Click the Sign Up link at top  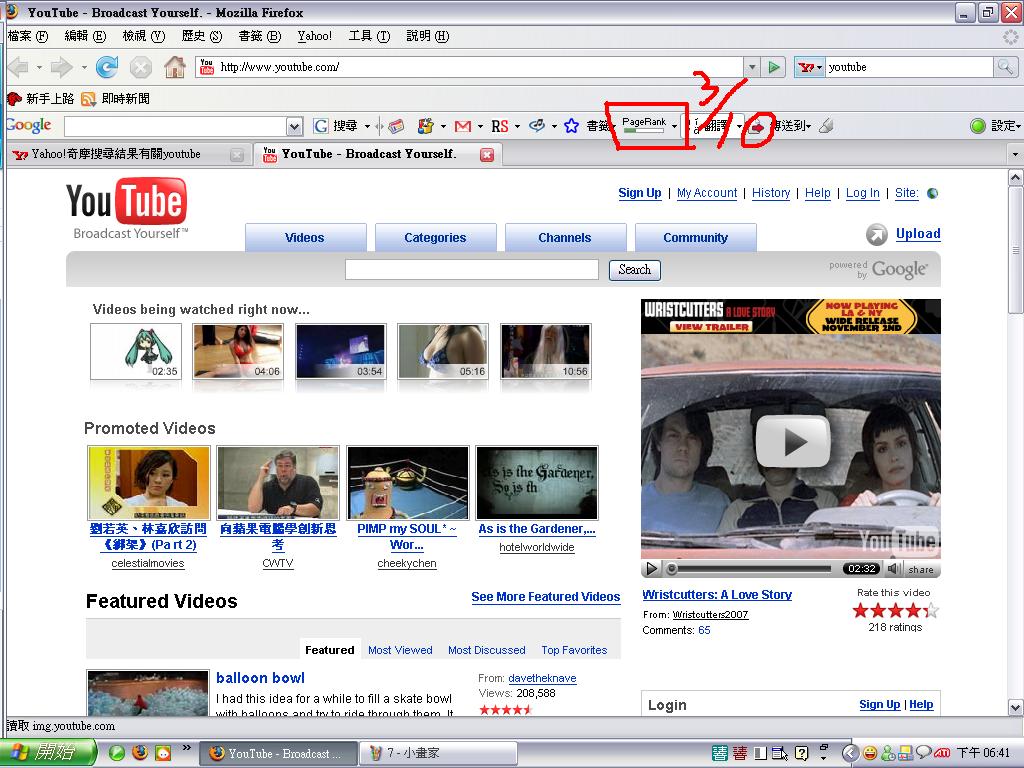point(640,193)
